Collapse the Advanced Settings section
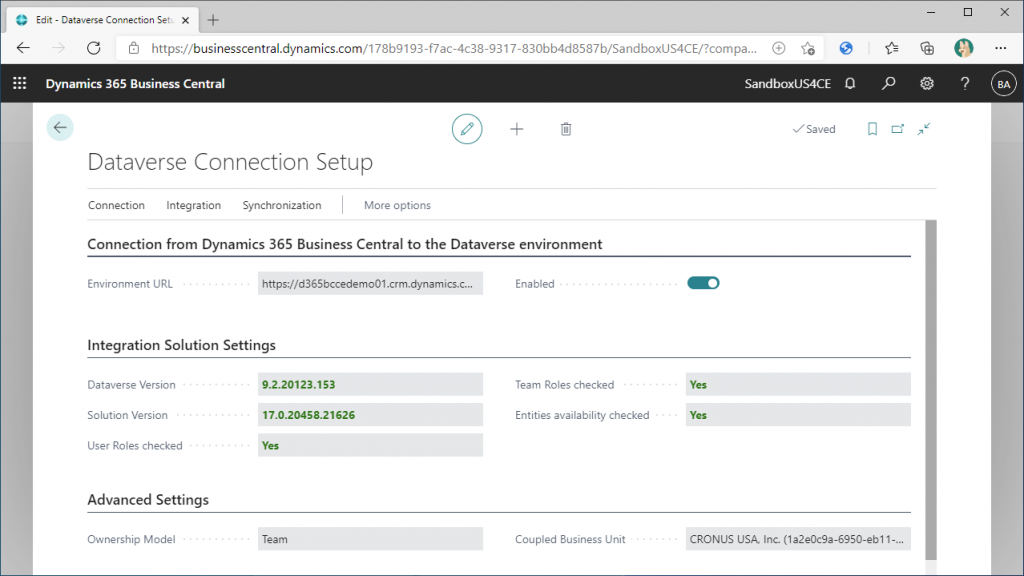The image size is (1024, 576). [148, 500]
